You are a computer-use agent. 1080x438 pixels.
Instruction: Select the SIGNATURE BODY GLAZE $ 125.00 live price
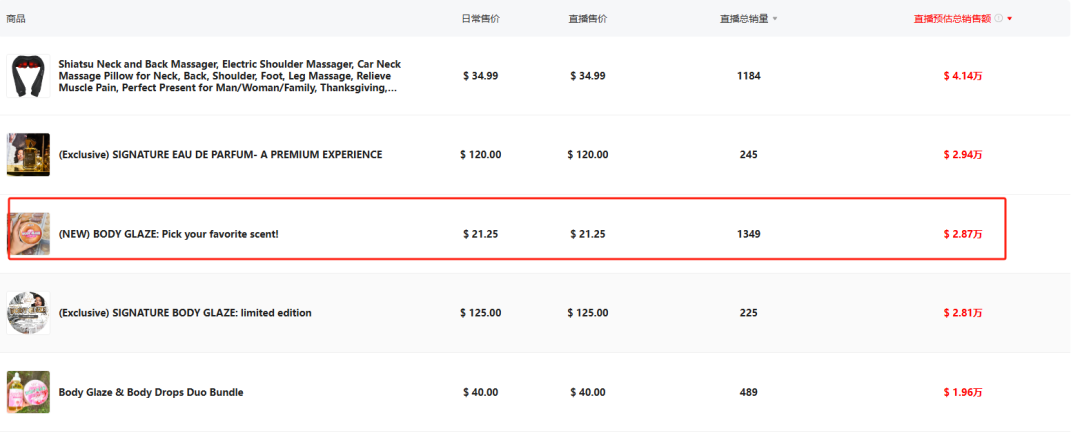tap(588, 313)
